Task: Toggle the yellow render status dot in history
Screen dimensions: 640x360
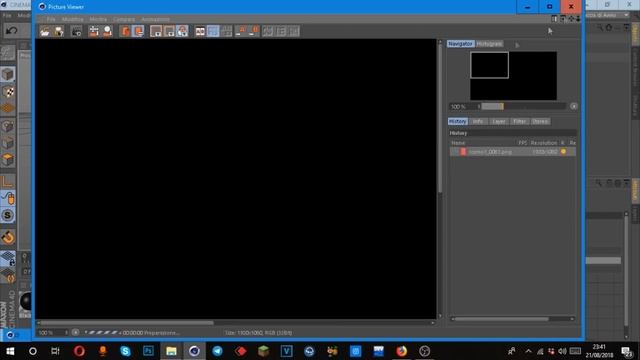Action: (x=563, y=152)
